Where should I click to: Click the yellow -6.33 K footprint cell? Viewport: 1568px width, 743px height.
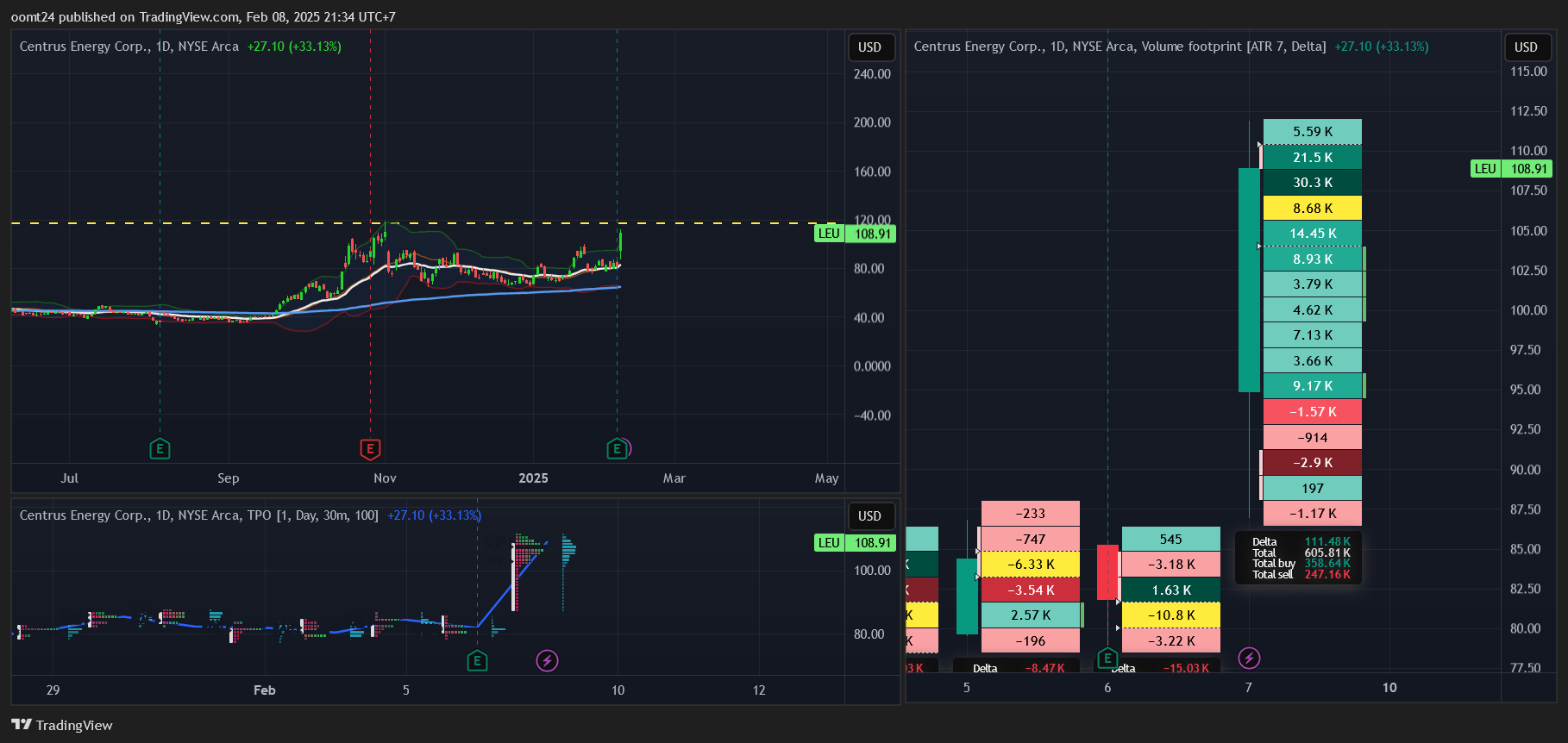pyautogui.click(x=1031, y=565)
